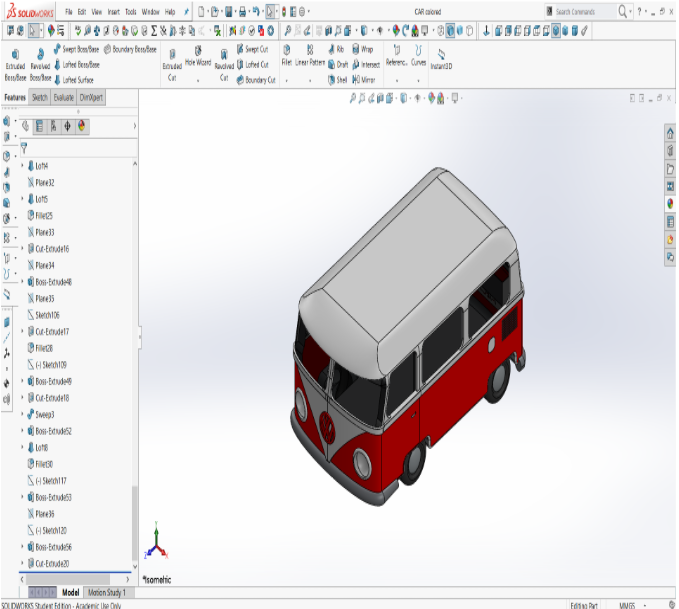Select Lofted Boss/Base command
The image size is (679, 609).
77,65
